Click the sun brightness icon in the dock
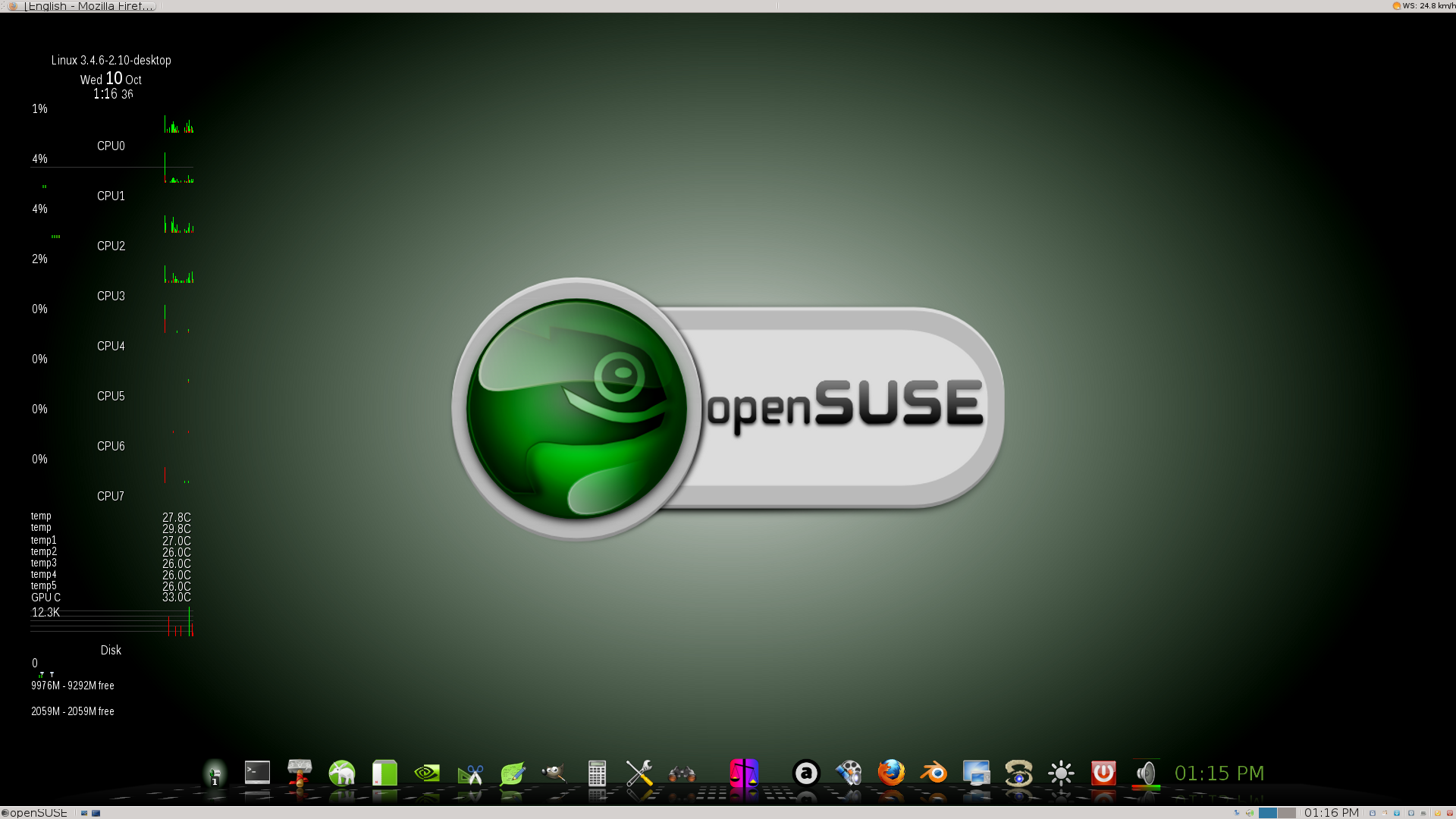Viewport: 1456px width, 819px height. [x=1061, y=773]
